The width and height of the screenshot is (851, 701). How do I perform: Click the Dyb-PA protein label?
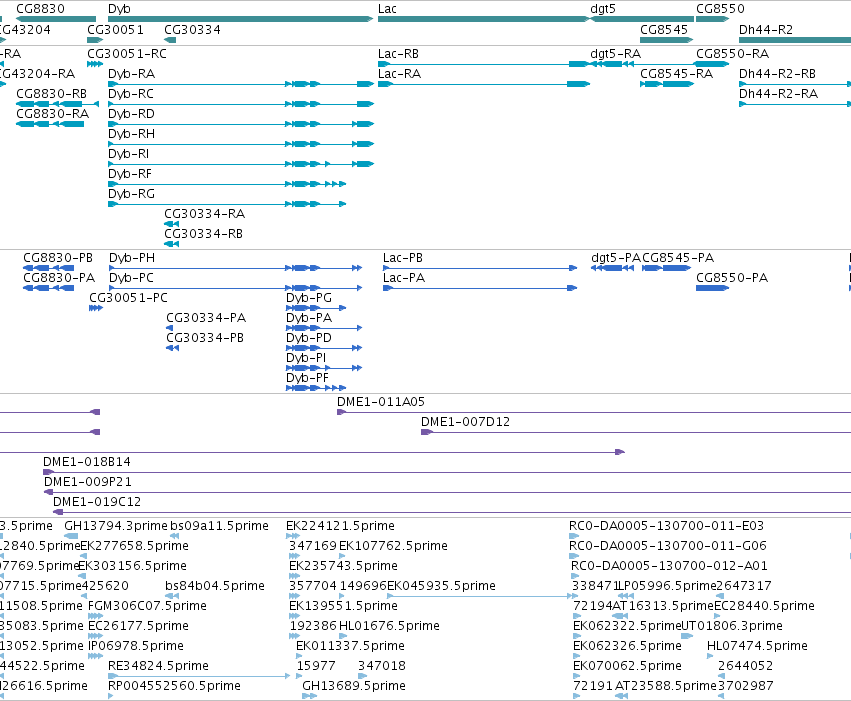click(x=309, y=318)
